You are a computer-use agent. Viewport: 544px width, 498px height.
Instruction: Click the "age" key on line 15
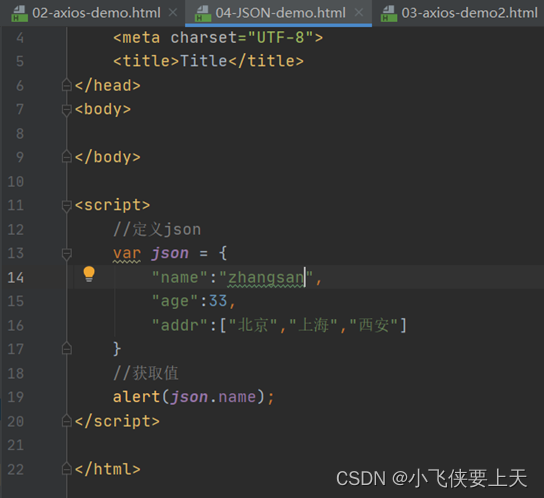coord(175,301)
